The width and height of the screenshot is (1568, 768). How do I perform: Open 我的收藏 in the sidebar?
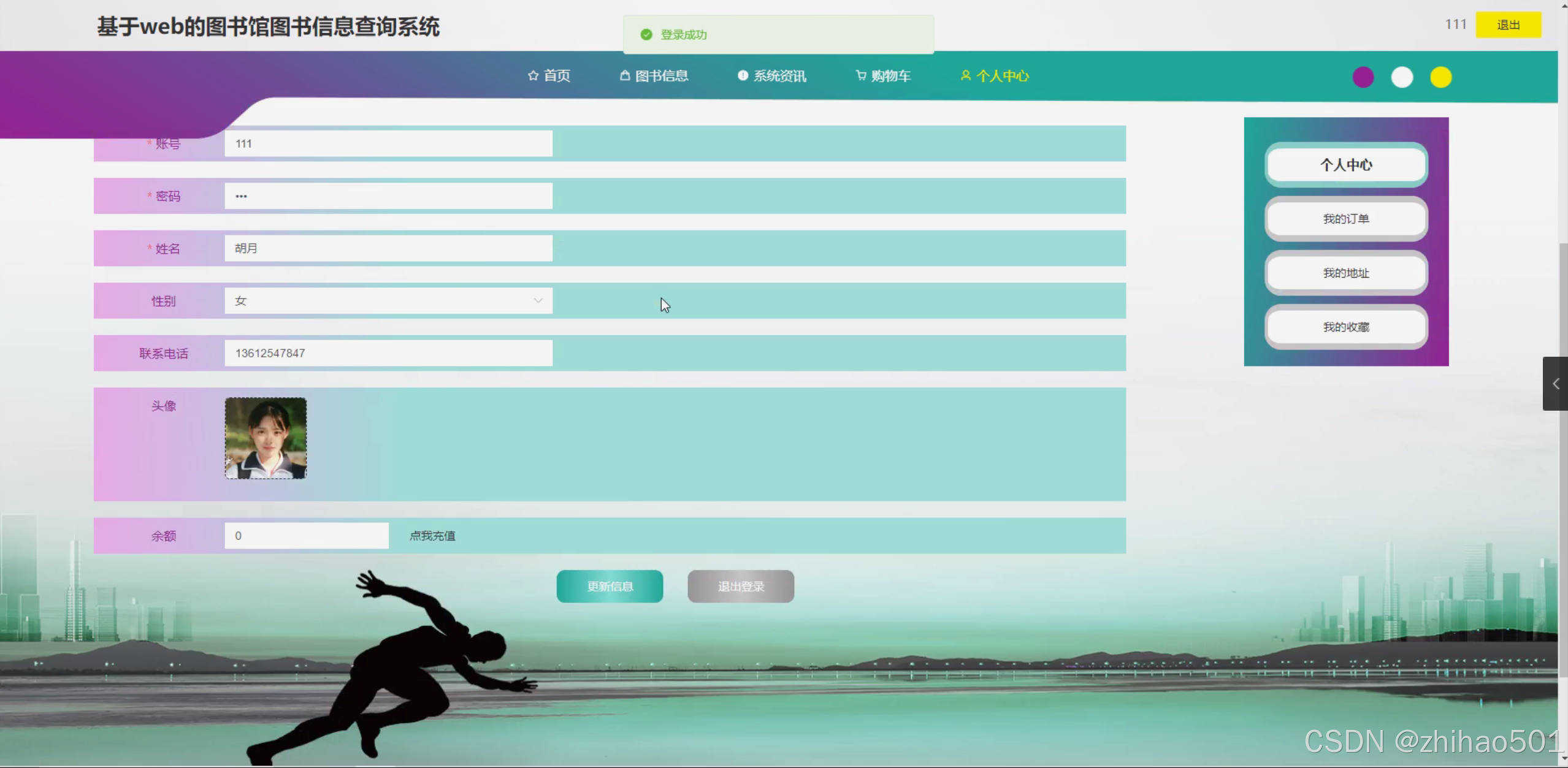(1345, 327)
